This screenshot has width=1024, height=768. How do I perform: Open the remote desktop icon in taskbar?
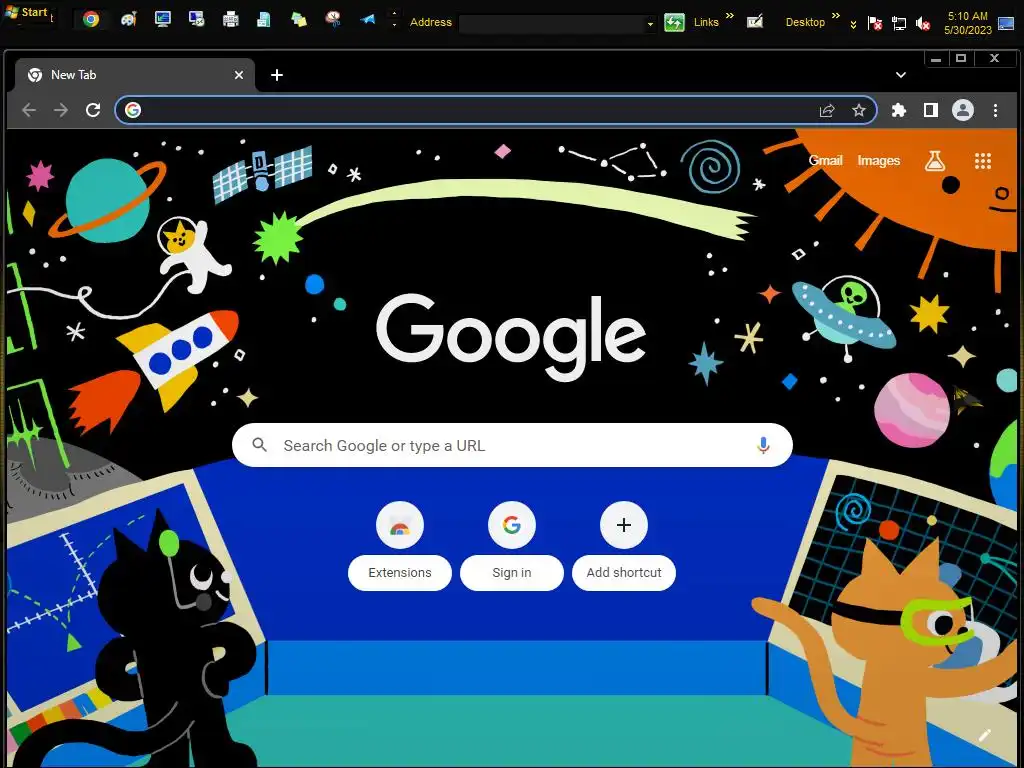click(x=197, y=19)
